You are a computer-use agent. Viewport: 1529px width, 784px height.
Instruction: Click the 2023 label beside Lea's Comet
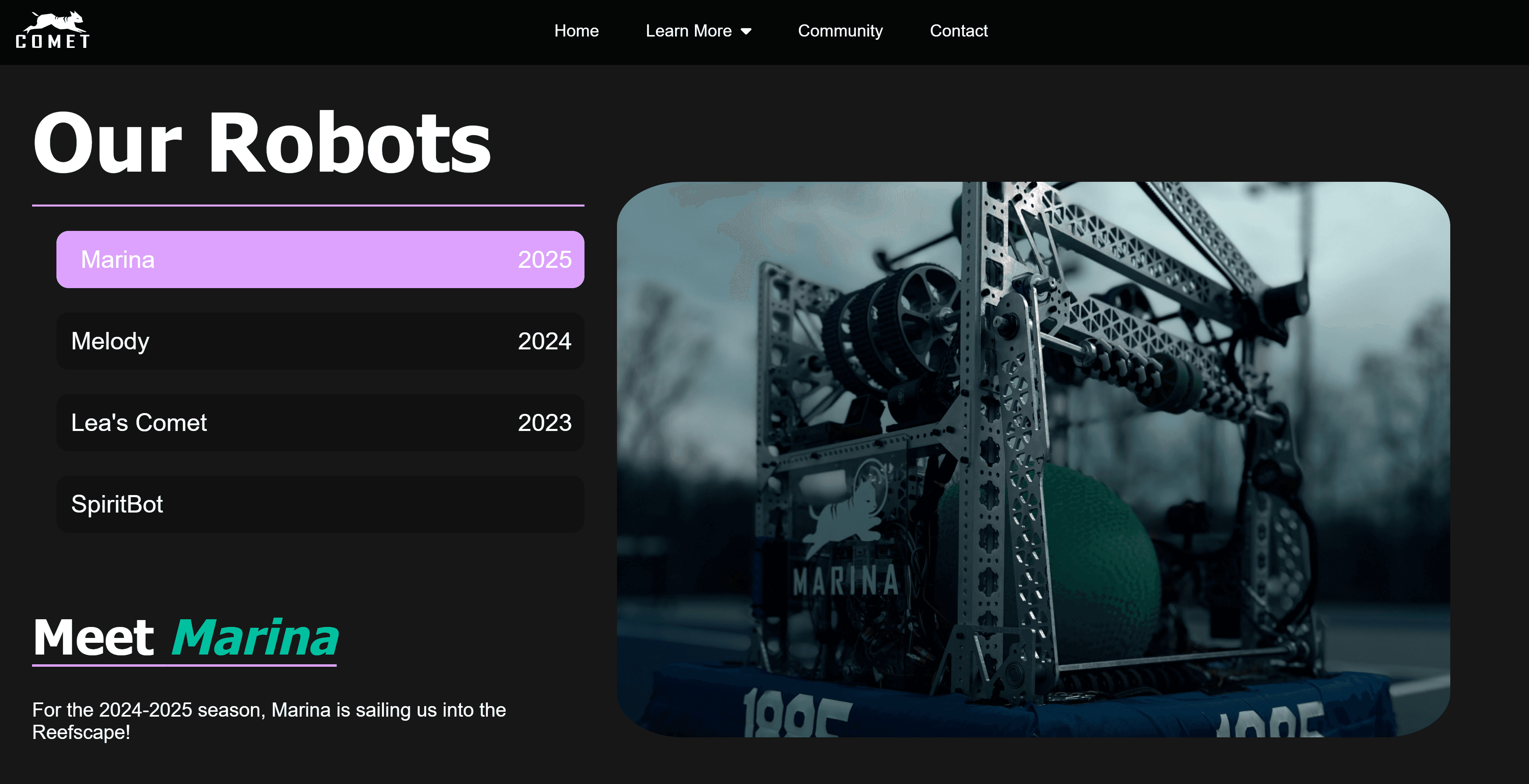[544, 422]
